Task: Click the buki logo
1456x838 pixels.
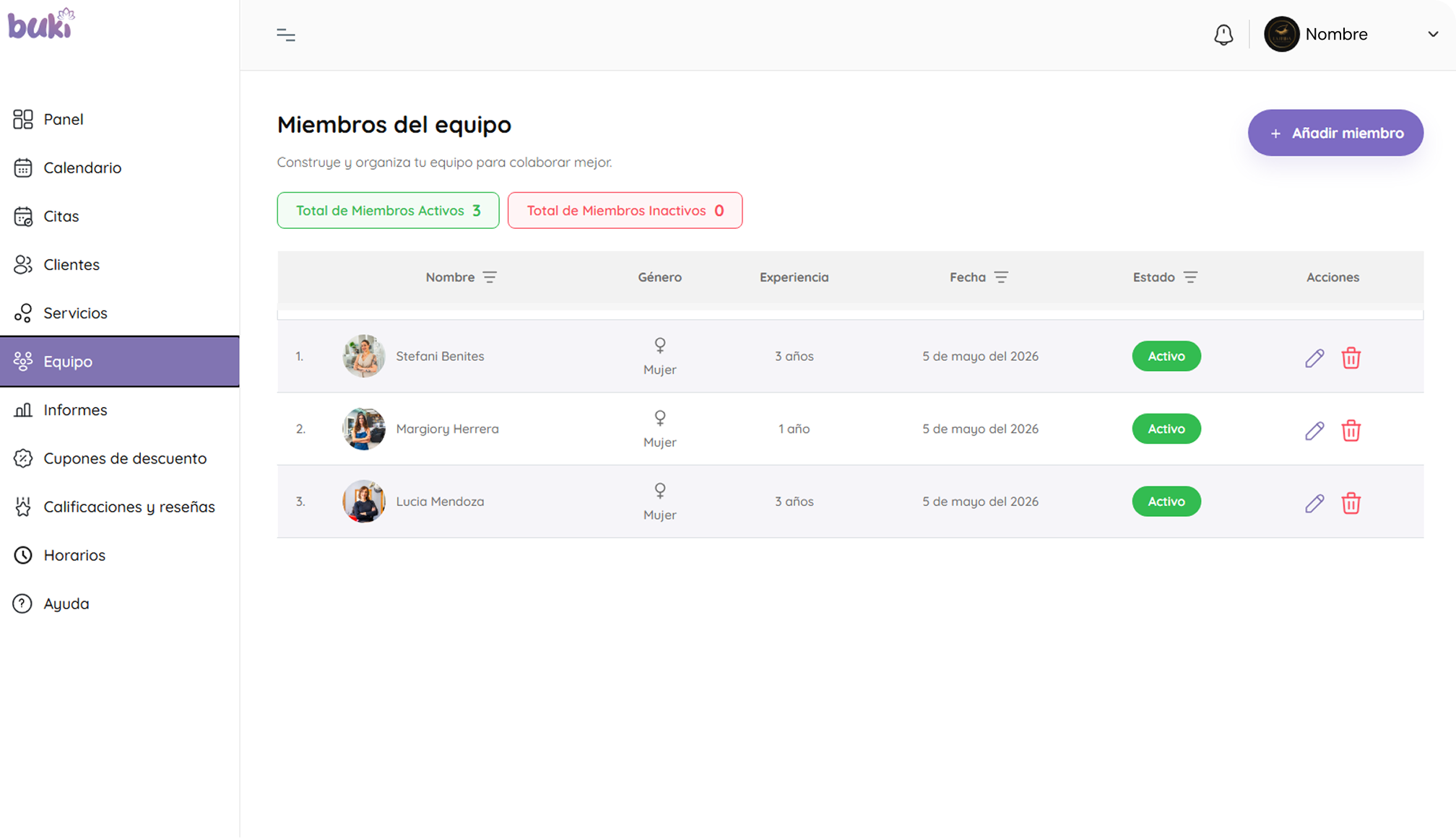Action: [41, 23]
